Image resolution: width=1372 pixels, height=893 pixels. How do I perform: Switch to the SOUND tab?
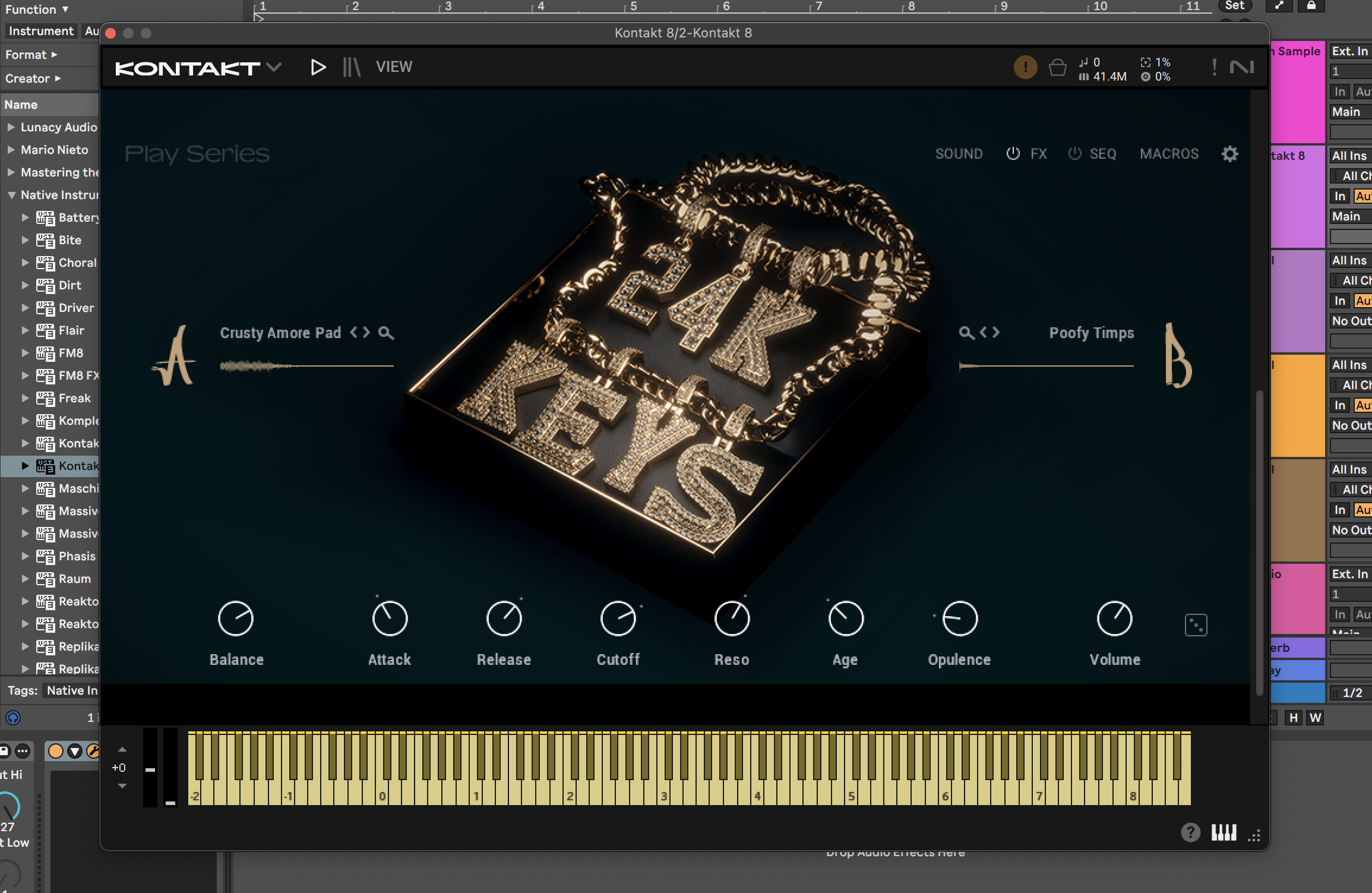point(959,154)
